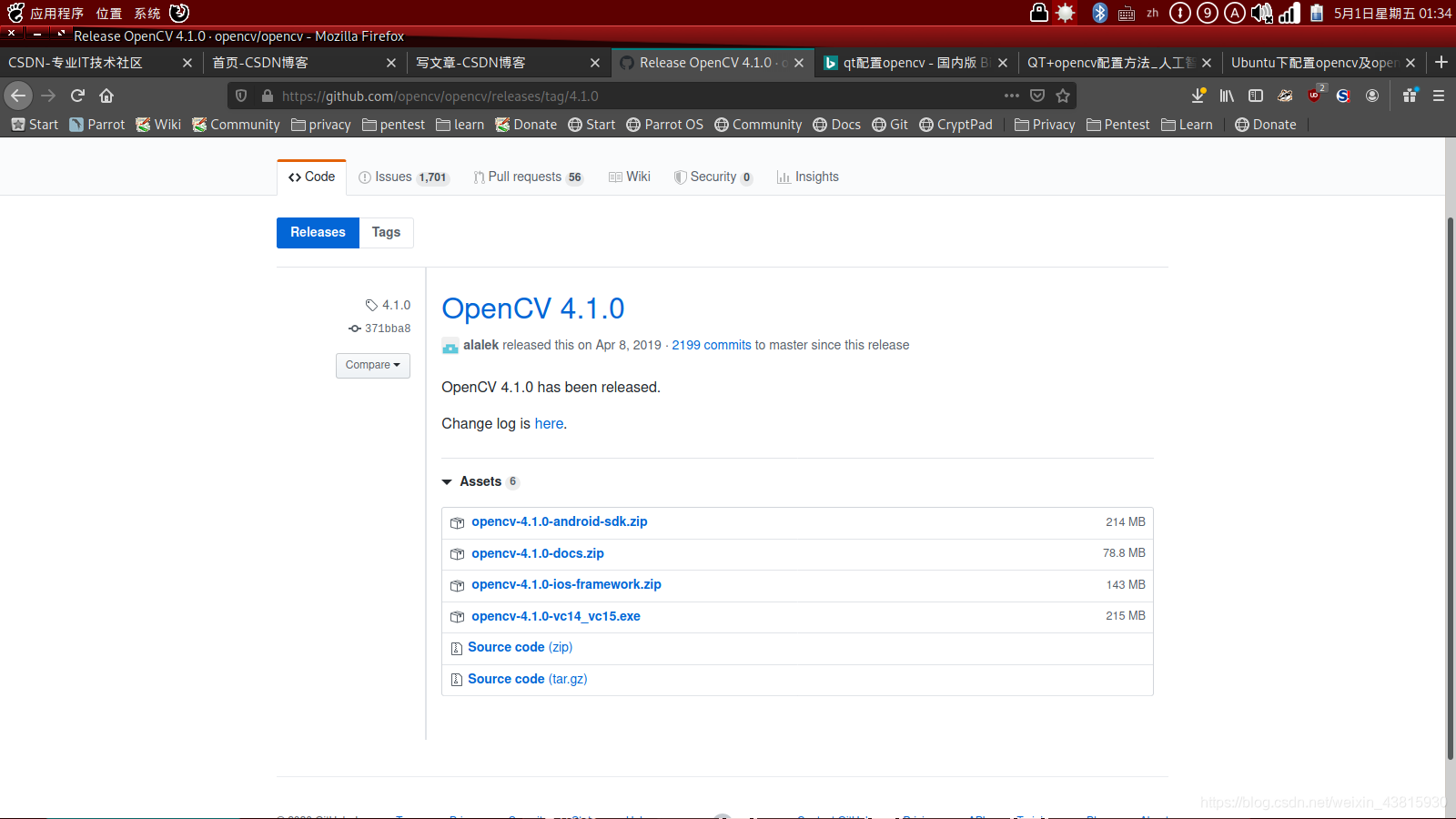This screenshot has height=819, width=1456.
Task: Open network signal tray icon
Action: (x=1289, y=13)
